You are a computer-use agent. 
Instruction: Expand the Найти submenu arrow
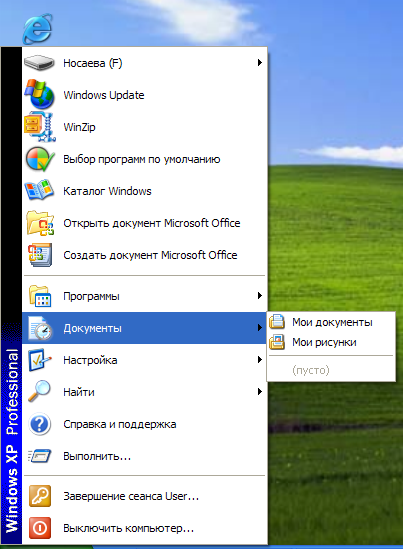[259, 391]
